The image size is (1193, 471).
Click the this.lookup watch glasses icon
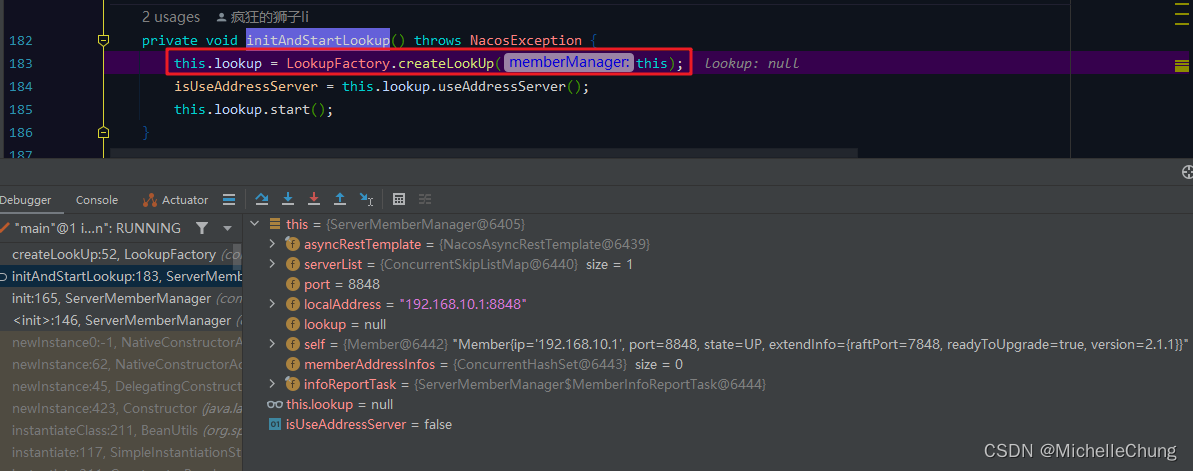click(275, 404)
